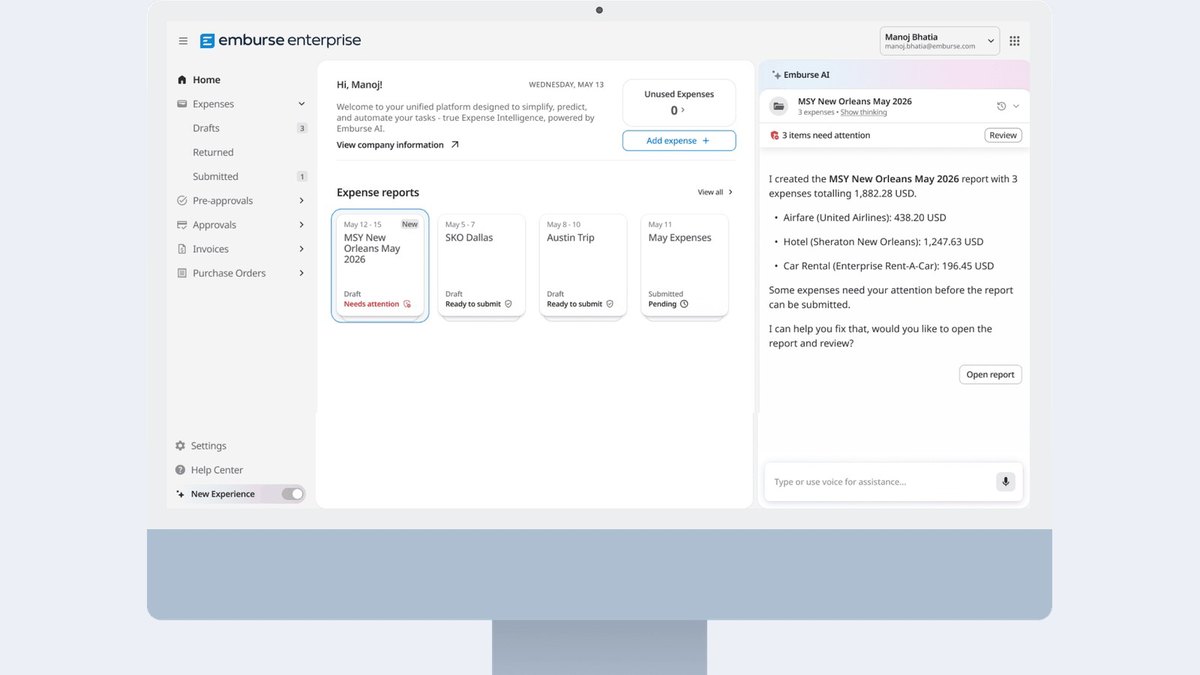The height and width of the screenshot is (675, 1200).
Task: Click the Expenses card icon in sidebar
Action: [x=182, y=104]
